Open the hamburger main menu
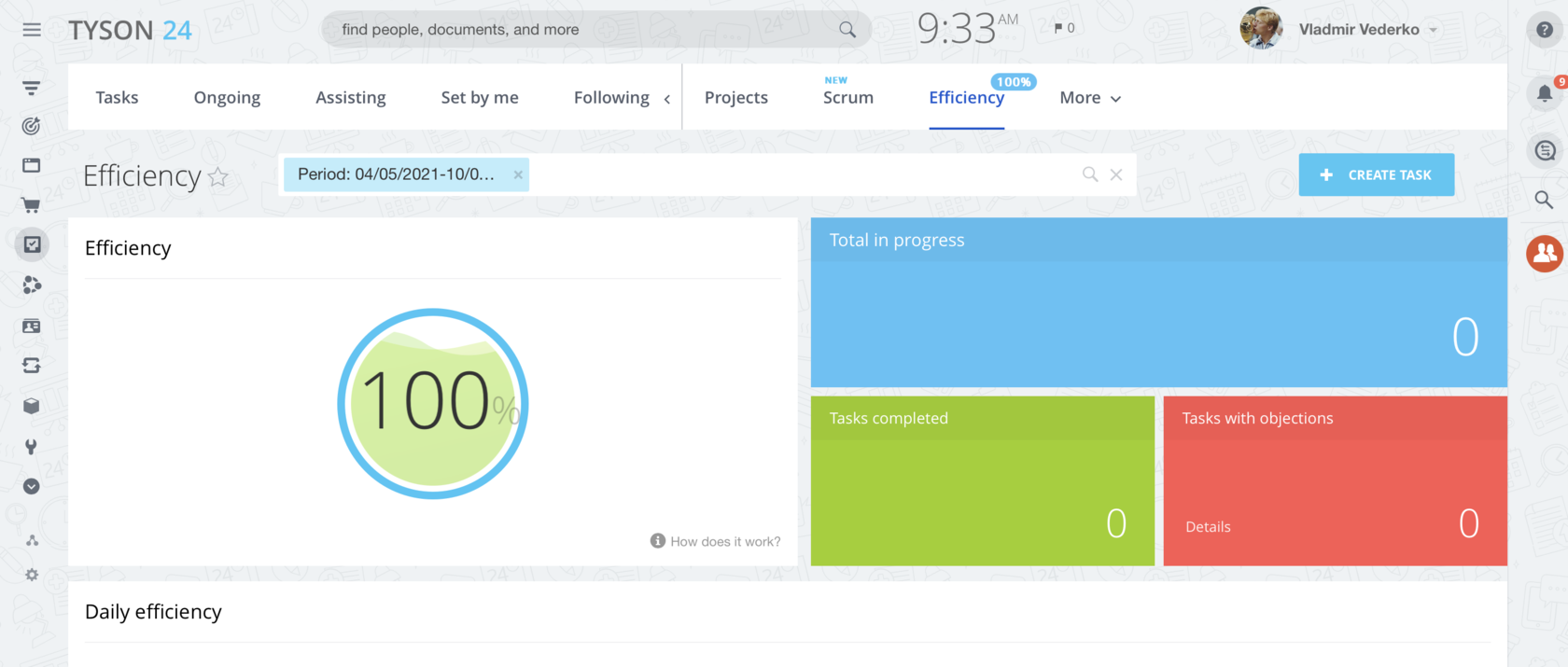The image size is (1568, 667). pos(32,30)
